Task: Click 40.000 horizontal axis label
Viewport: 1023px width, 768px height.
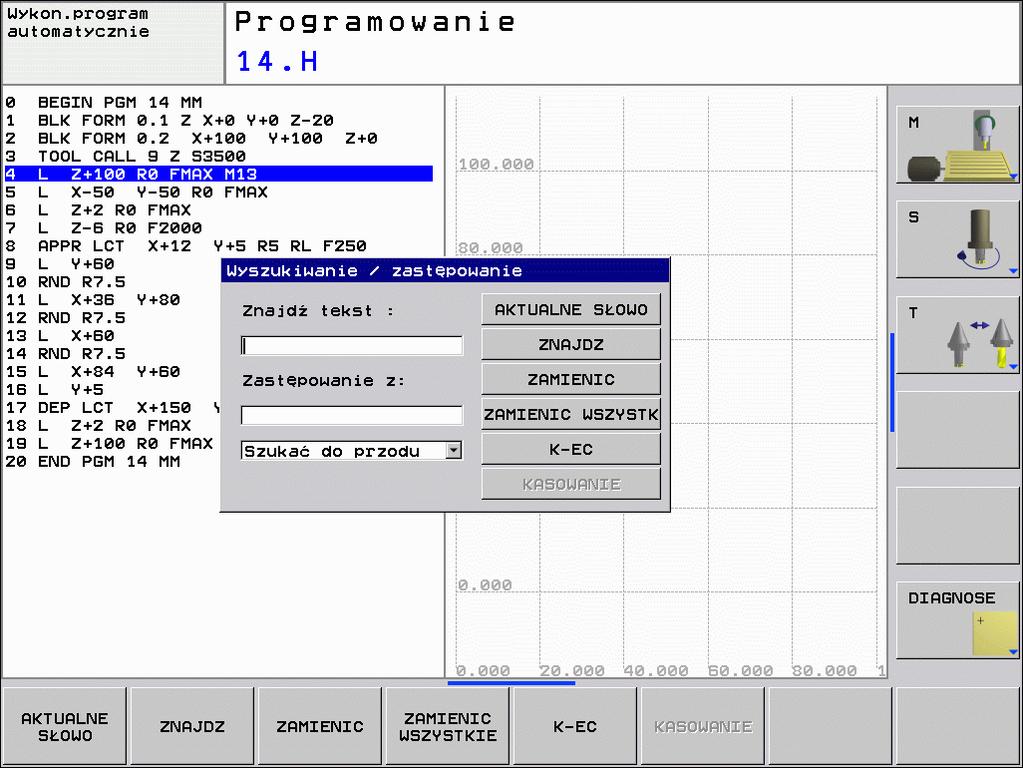Action: (656, 670)
